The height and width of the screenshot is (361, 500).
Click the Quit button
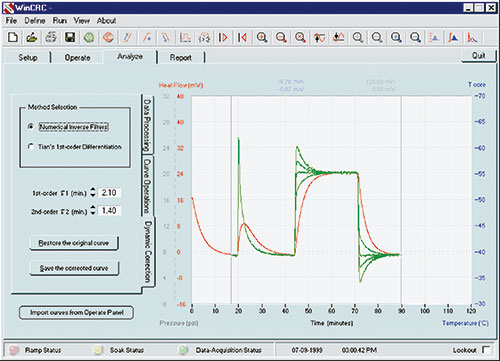pos(479,56)
